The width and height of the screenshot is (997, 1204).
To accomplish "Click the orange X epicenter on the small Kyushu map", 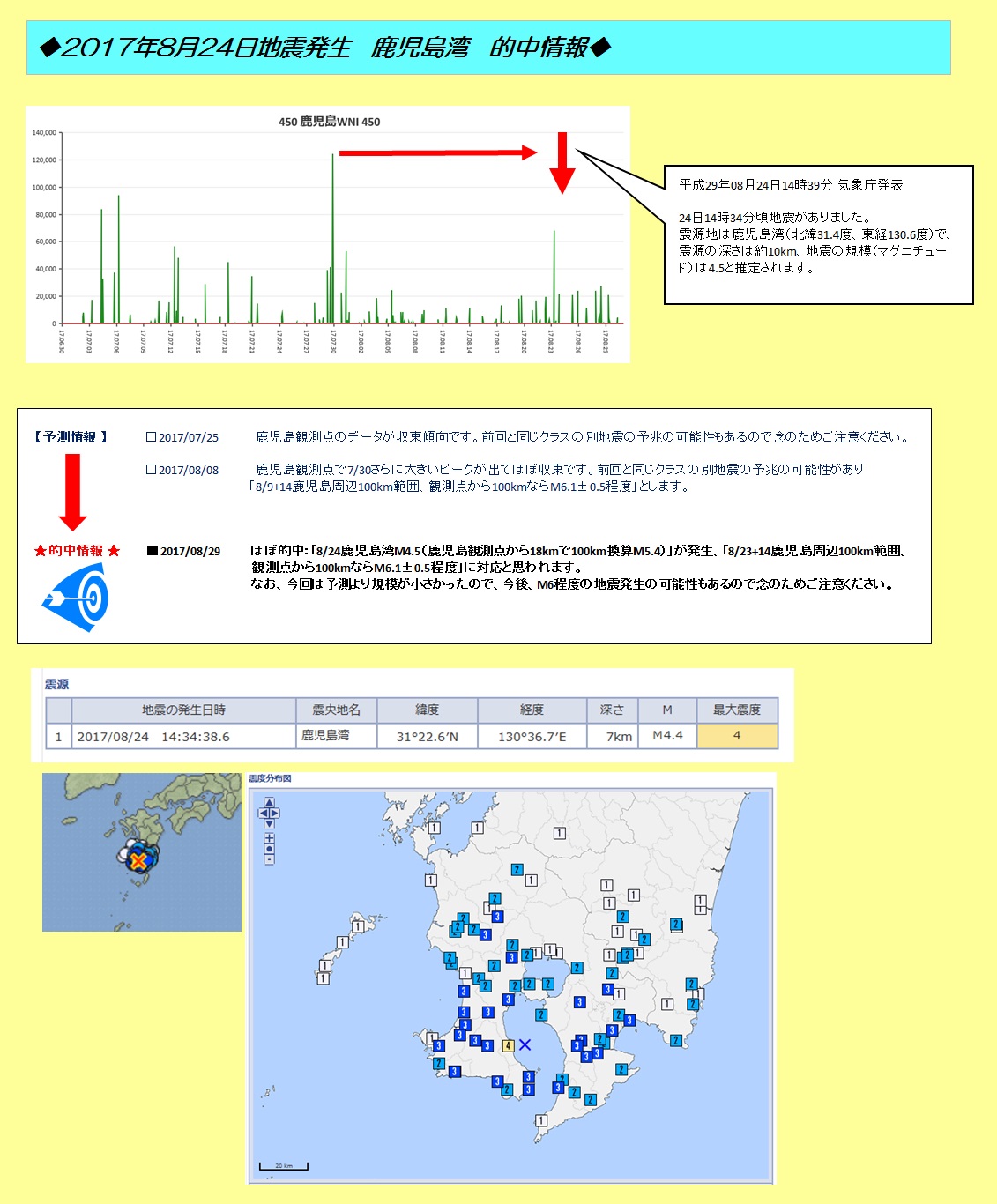I will pyautogui.click(x=137, y=861).
